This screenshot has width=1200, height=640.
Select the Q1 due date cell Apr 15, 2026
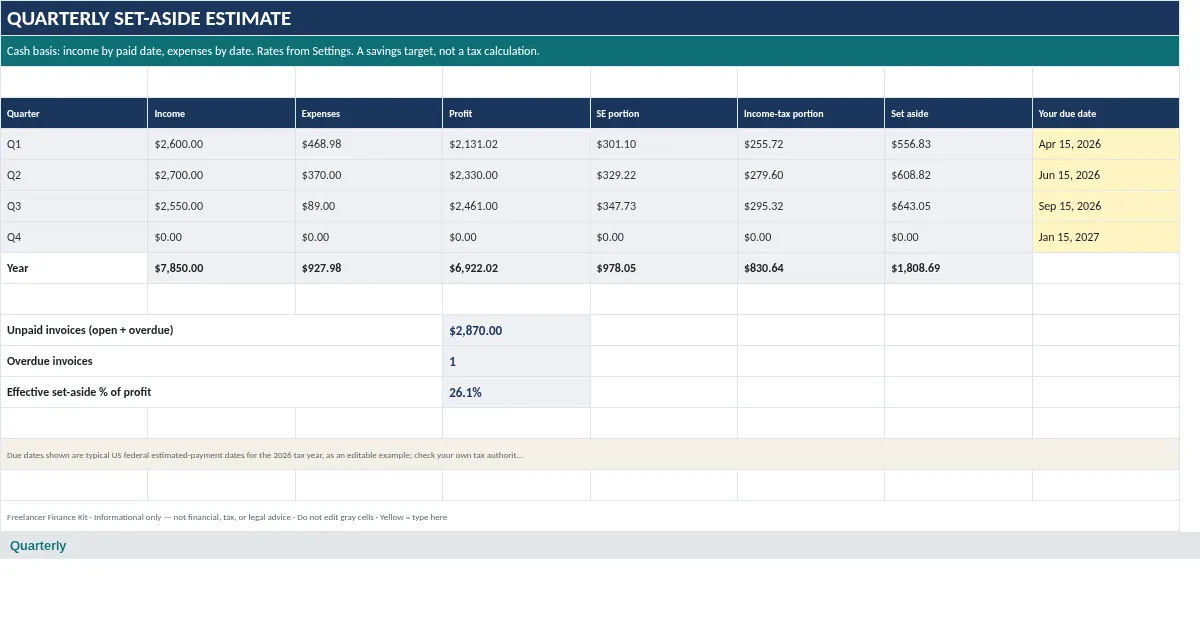point(1106,144)
